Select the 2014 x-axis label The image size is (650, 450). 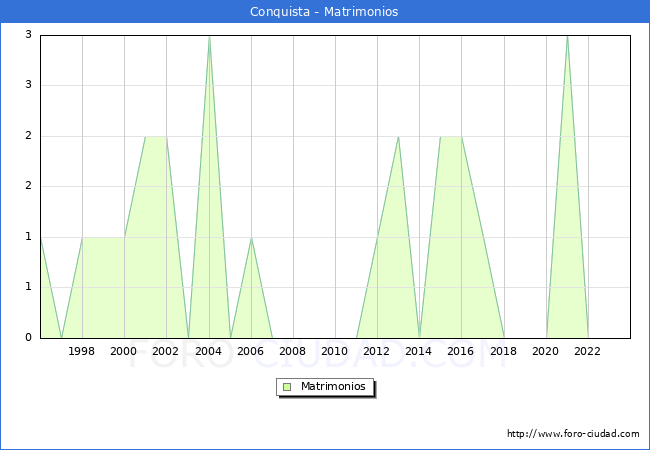(419, 351)
